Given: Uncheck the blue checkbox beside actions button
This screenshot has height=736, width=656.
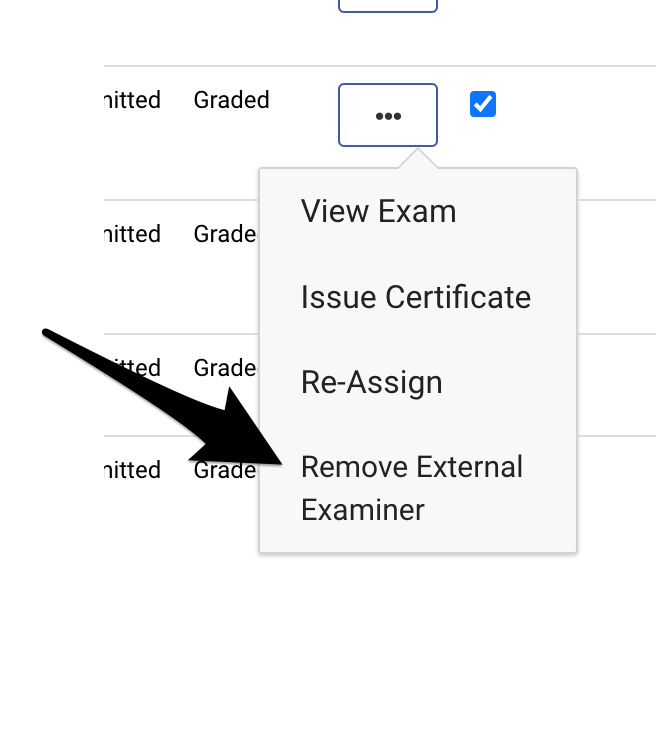Looking at the screenshot, I should 483,104.
